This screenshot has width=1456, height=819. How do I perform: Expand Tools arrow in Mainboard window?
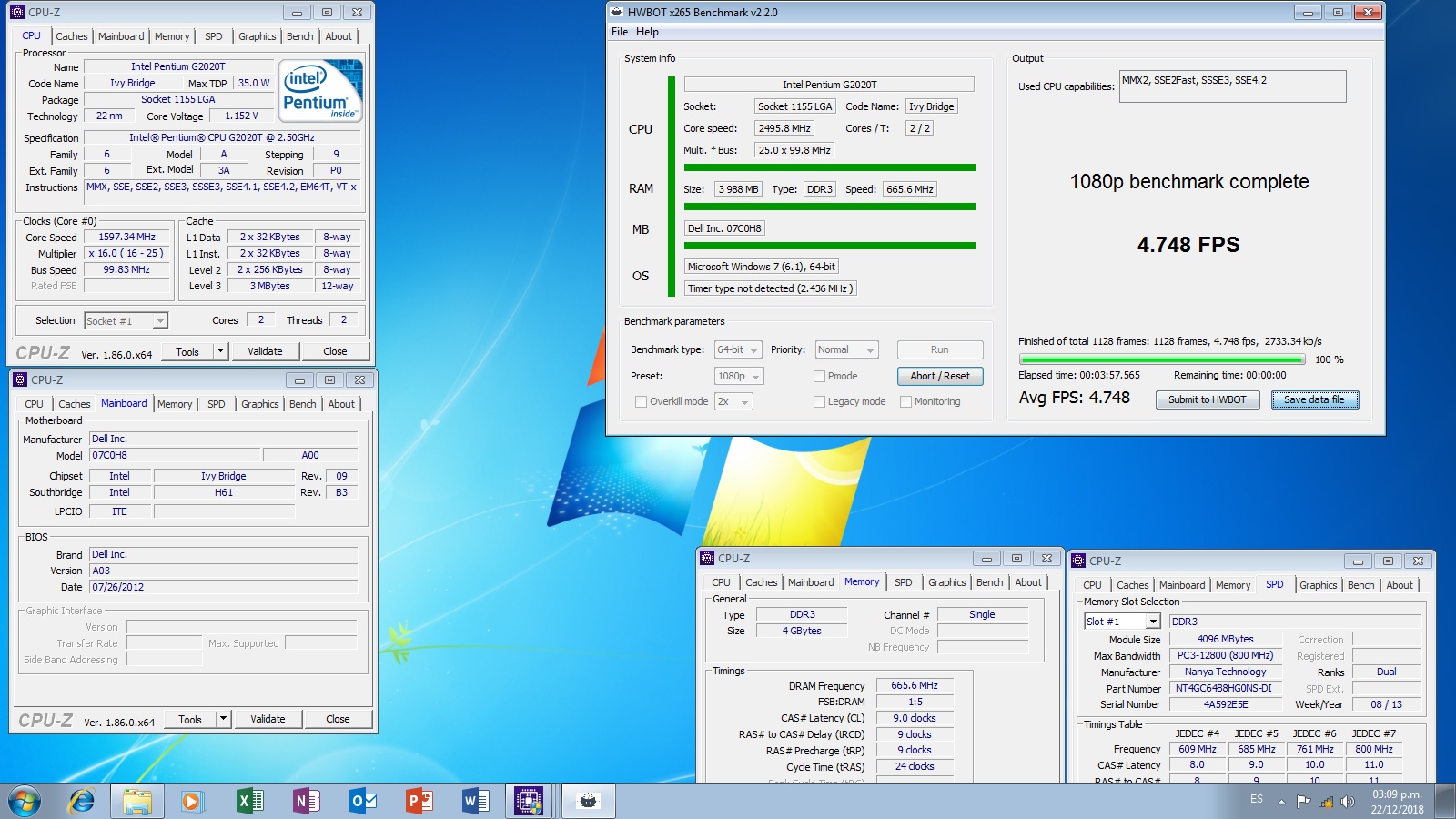point(223,719)
